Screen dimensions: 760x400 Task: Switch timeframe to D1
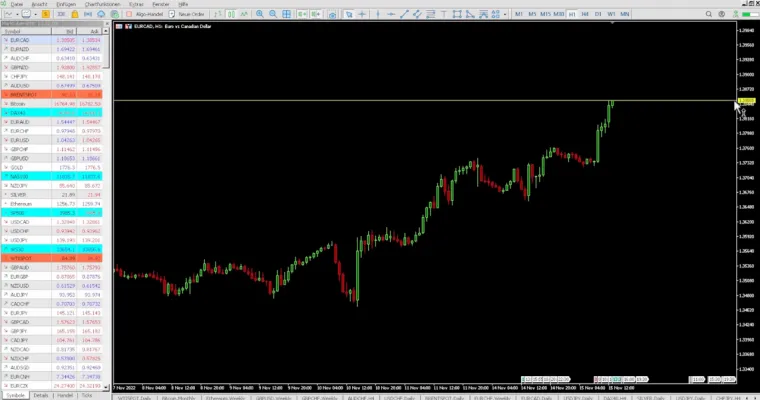[598, 14]
